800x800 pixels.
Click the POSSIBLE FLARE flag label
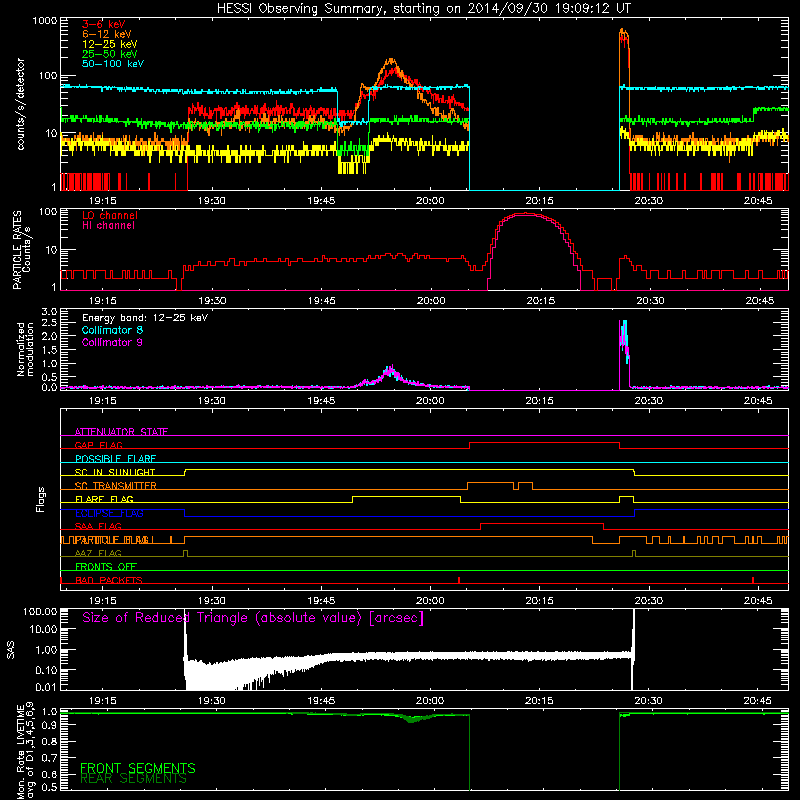[115, 459]
